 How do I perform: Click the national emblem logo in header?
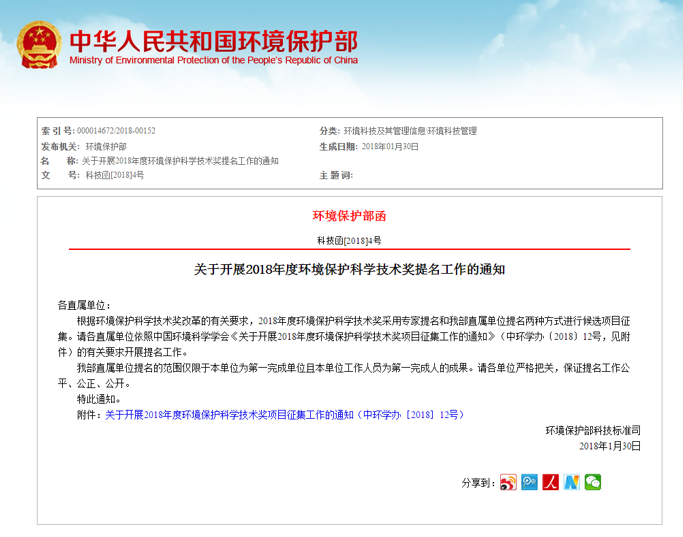[37, 46]
